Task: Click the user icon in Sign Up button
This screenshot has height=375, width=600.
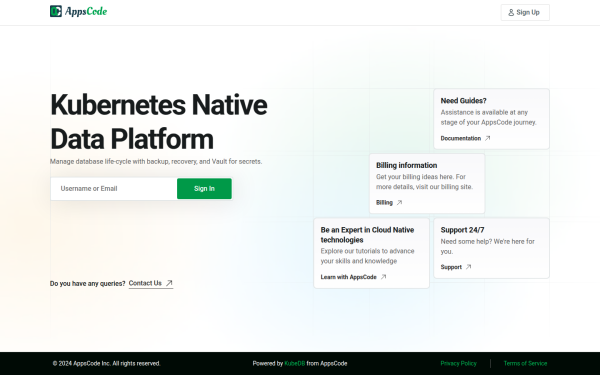Action: [511, 13]
